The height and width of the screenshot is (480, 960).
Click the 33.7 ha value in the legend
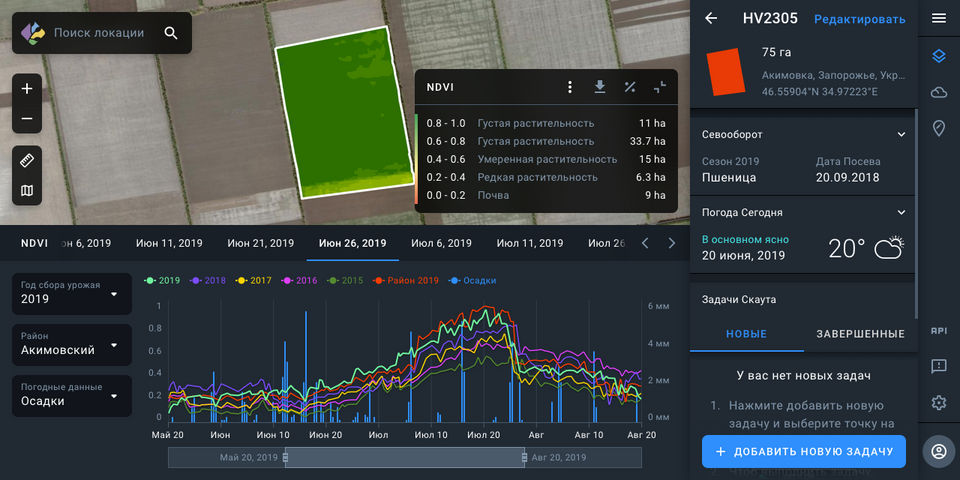coord(647,141)
